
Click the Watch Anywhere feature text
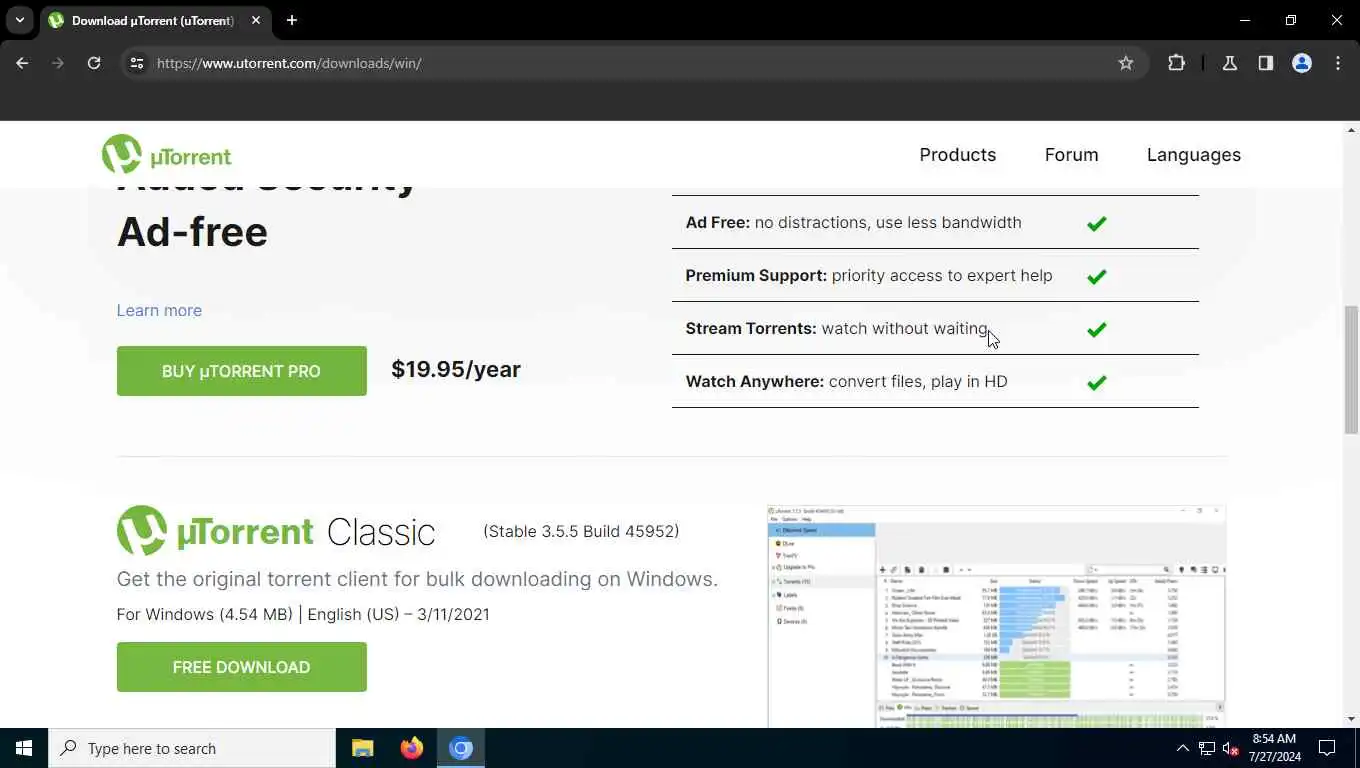[x=846, y=381]
